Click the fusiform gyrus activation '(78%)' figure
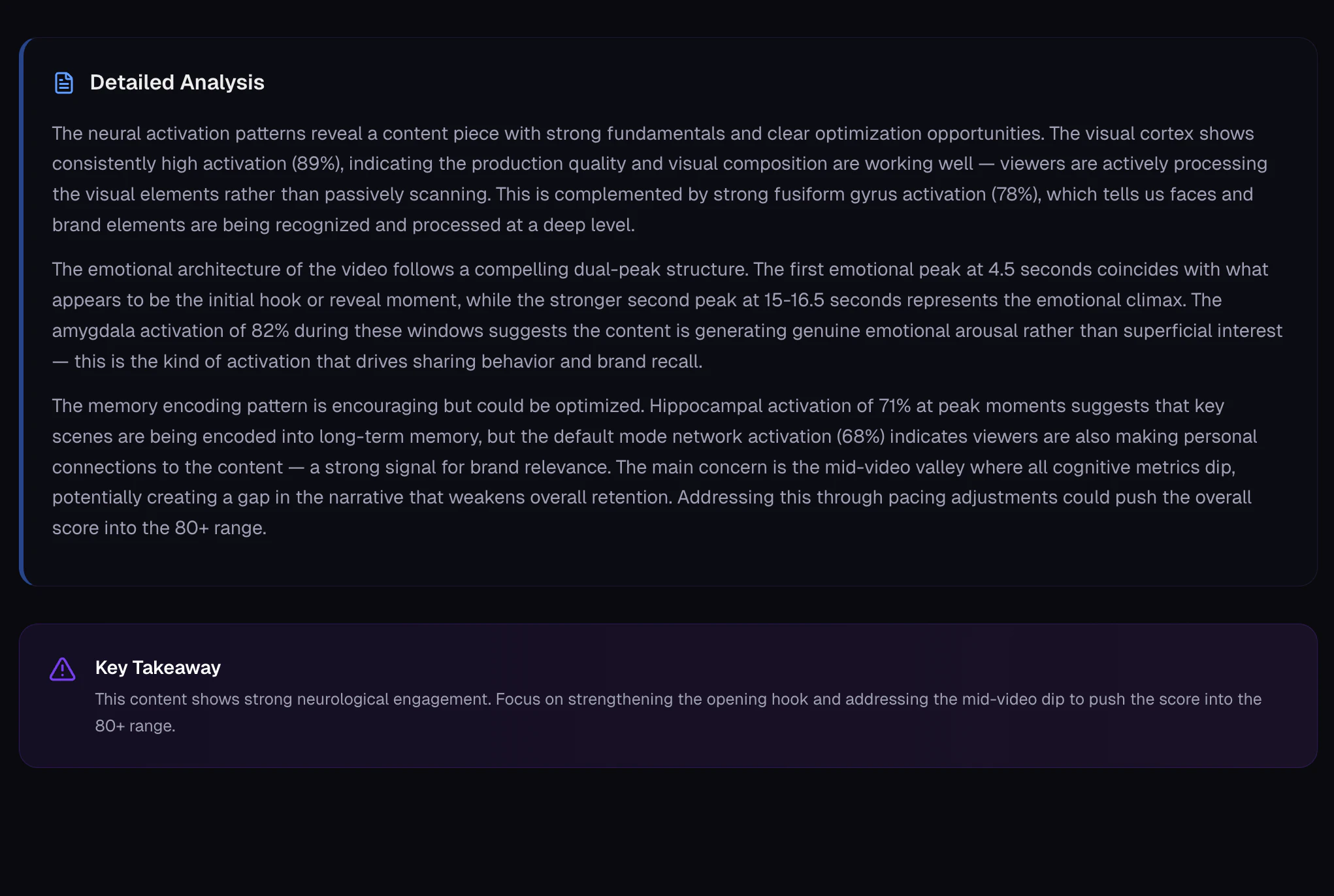The height and width of the screenshot is (896, 1334). [1015, 195]
